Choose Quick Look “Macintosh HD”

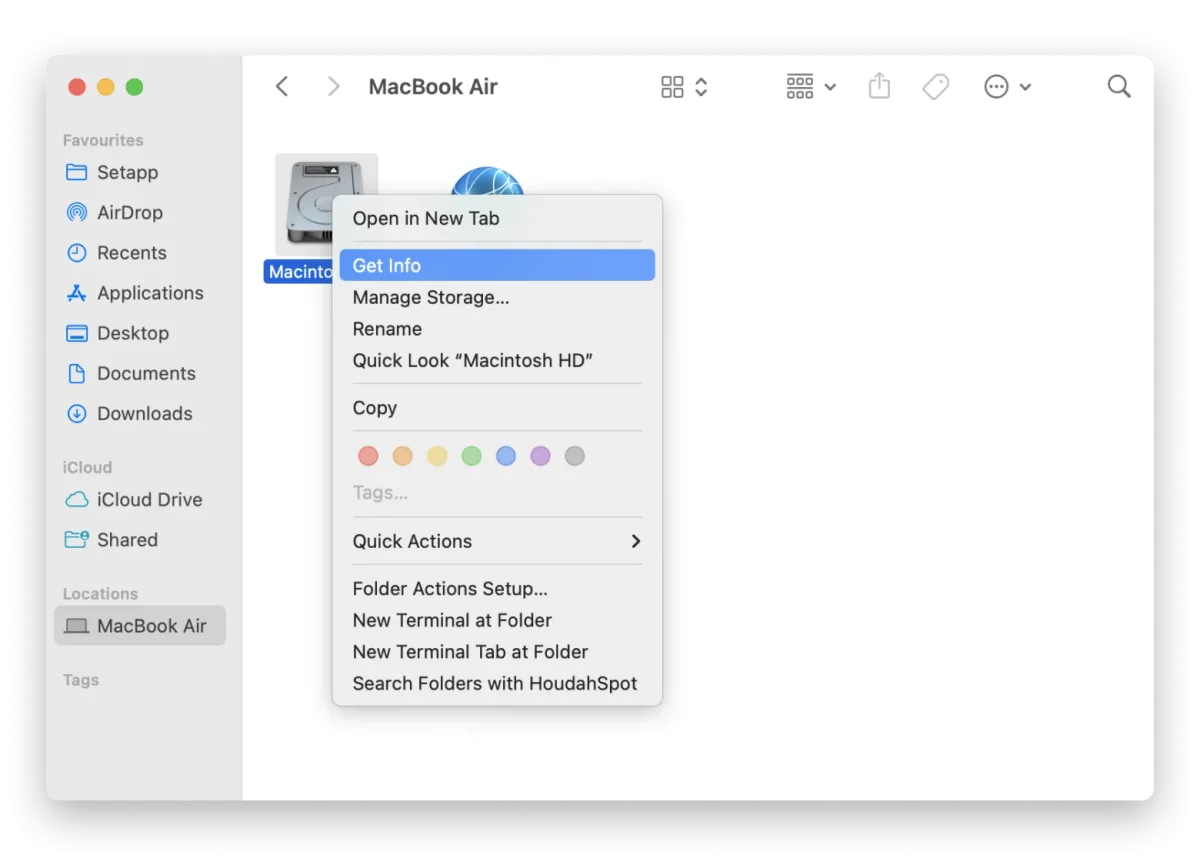point(497,360)
